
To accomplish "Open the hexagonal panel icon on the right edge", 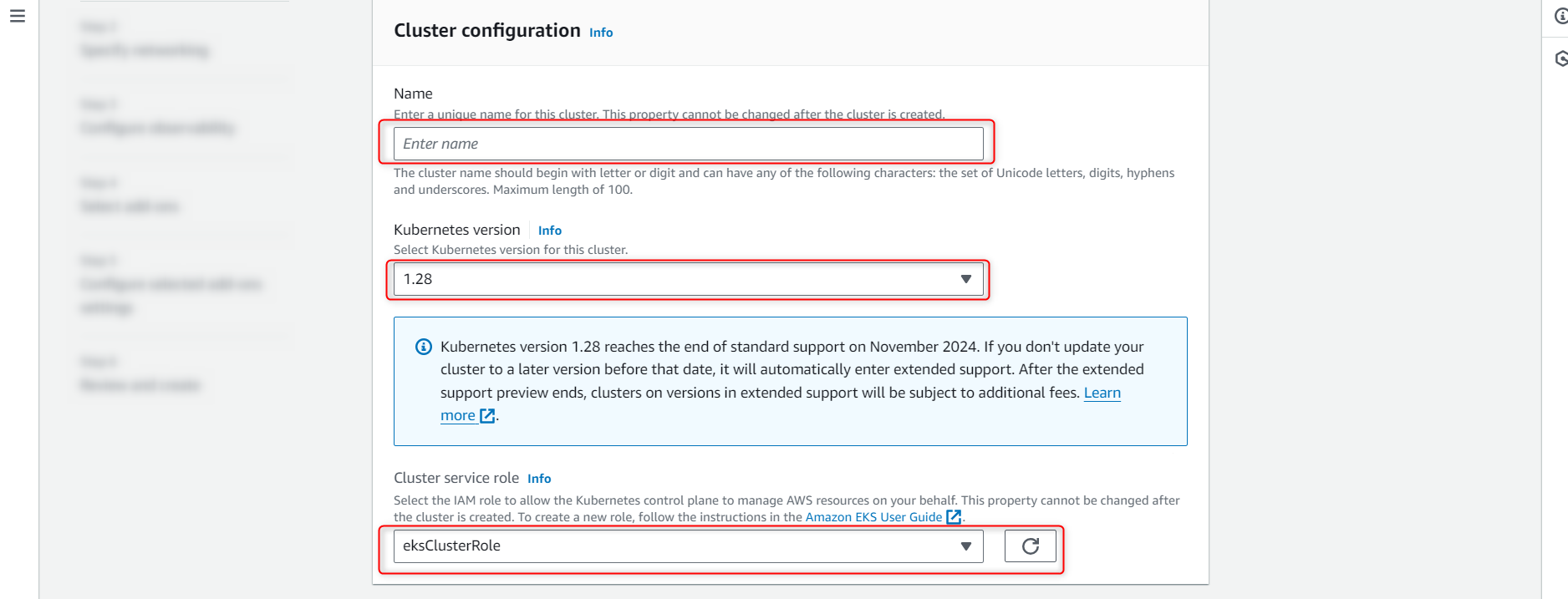I will [x=1561, y=58].
